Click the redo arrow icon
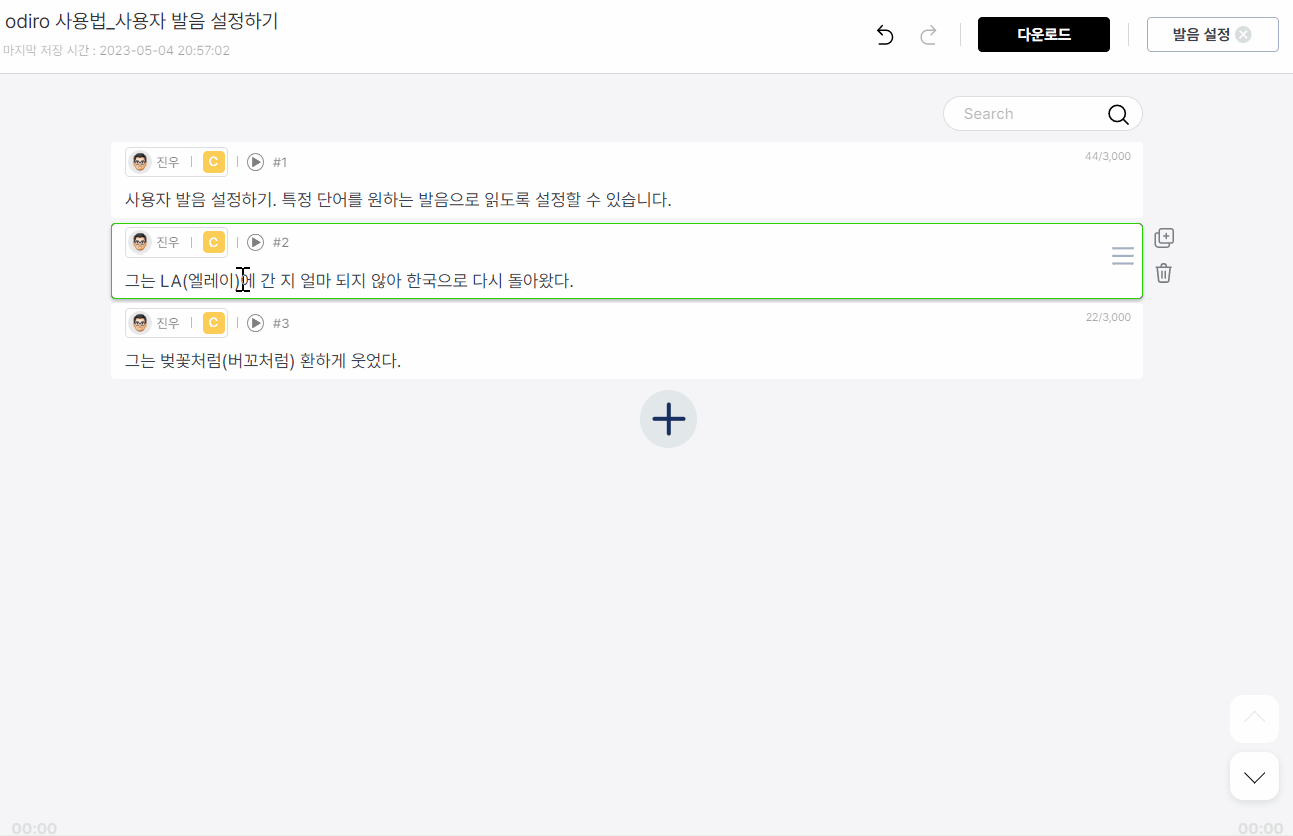 [x=928, y=35]
